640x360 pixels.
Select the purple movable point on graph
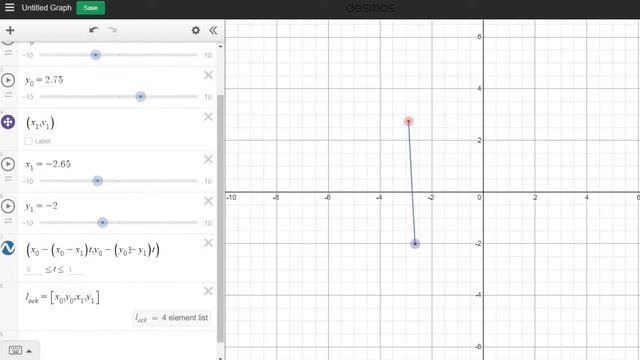[x=415, y=244]
